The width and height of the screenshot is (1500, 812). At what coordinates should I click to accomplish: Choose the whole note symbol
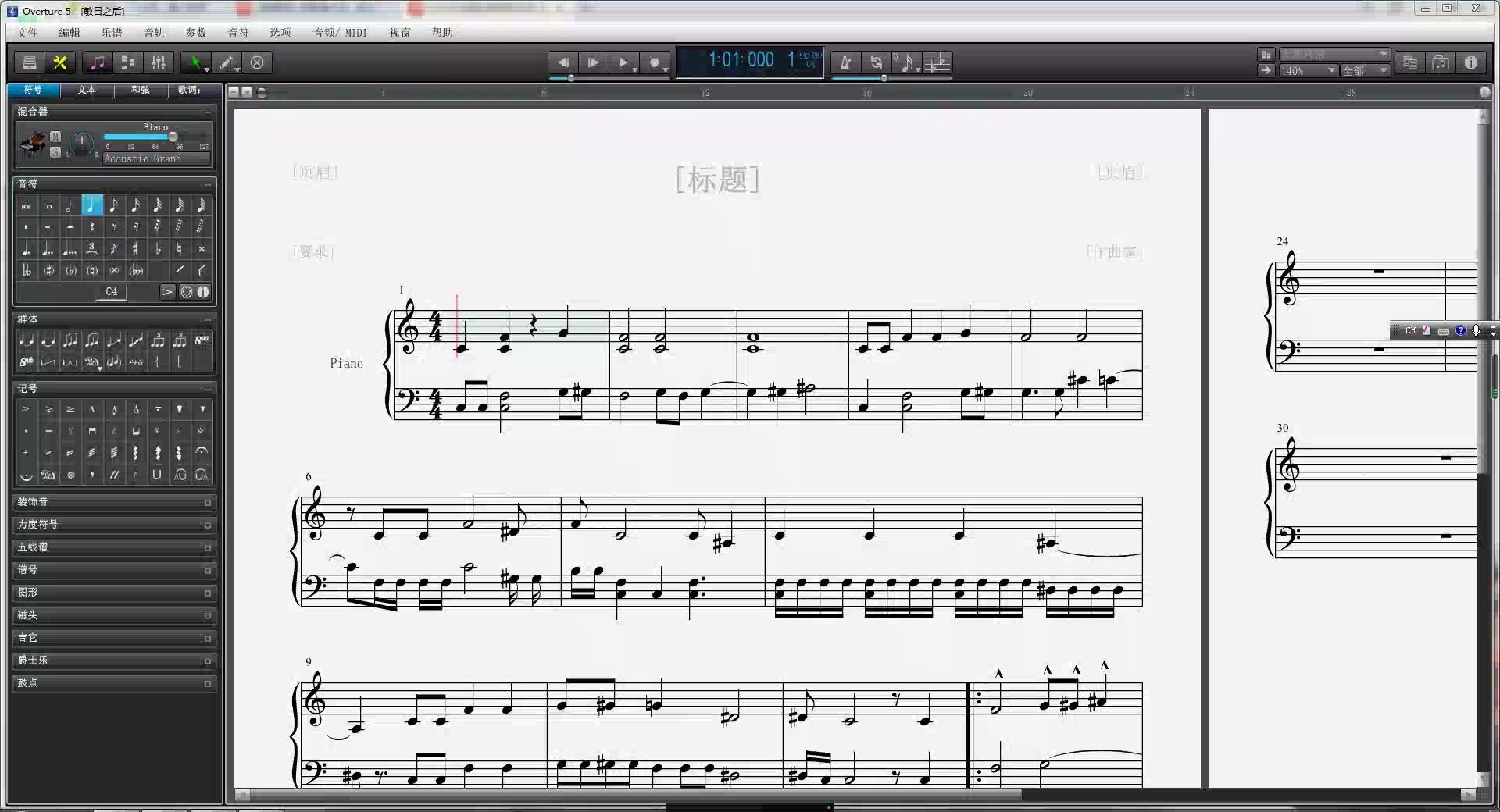coord(48,206)
